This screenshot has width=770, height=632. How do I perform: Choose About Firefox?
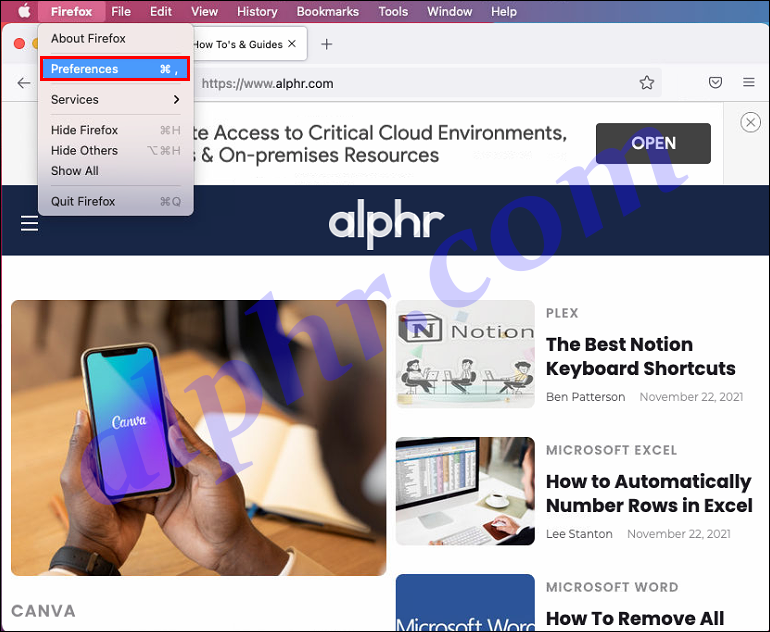116,38
